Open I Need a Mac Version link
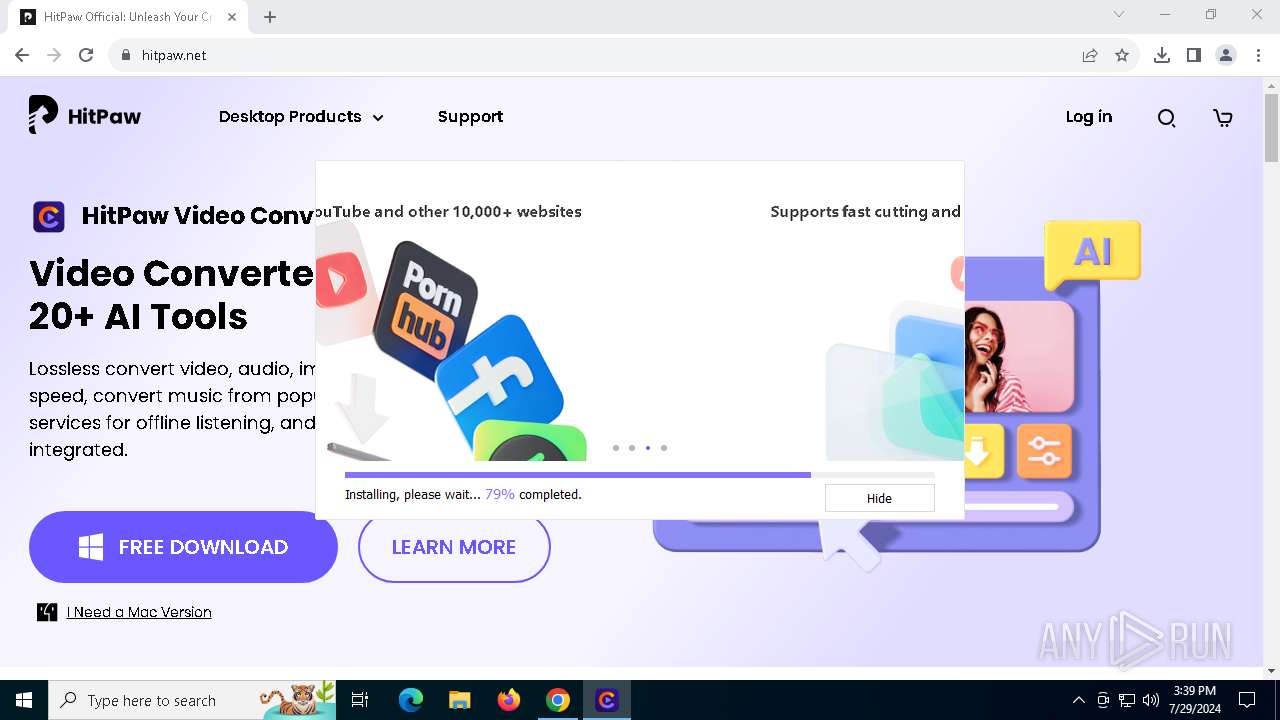 (139, 612)
